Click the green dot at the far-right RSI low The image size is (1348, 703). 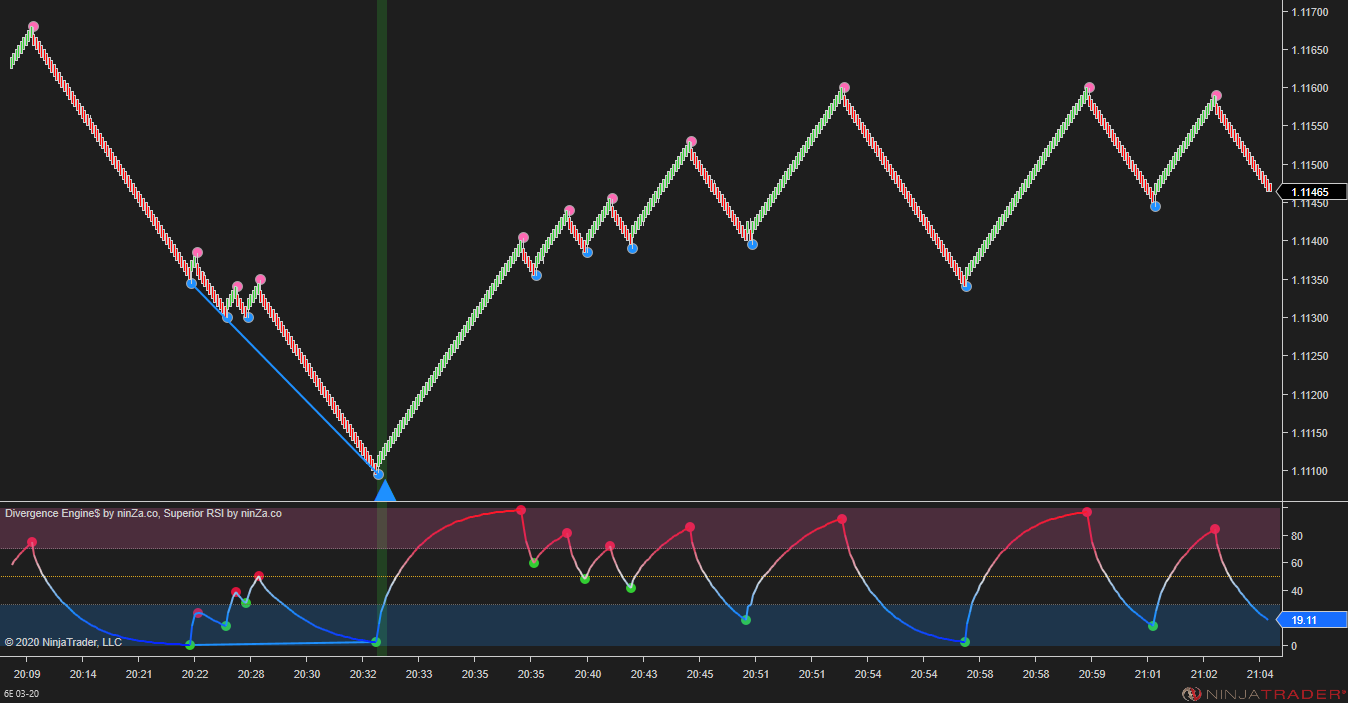coord(1152,626)
